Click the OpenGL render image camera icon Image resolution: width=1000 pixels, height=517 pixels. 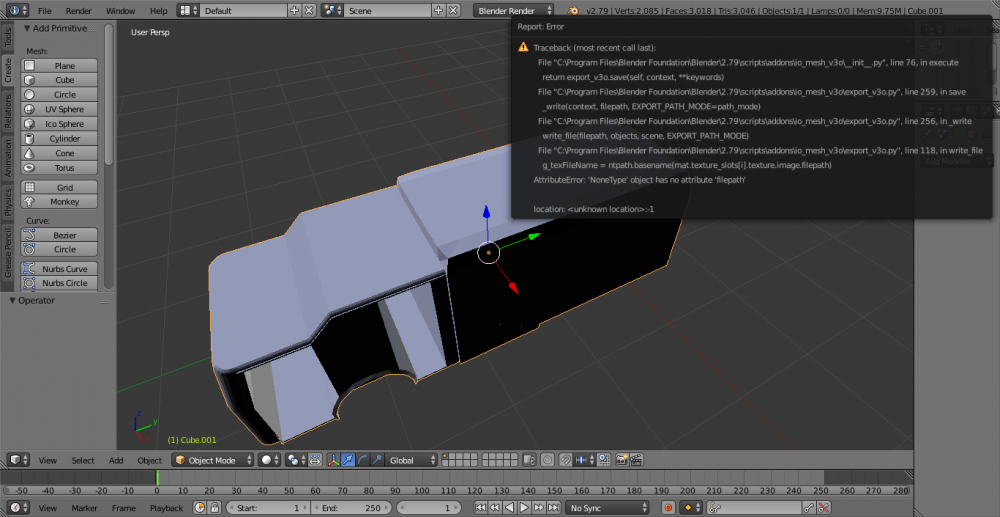(x=621, y=460)
